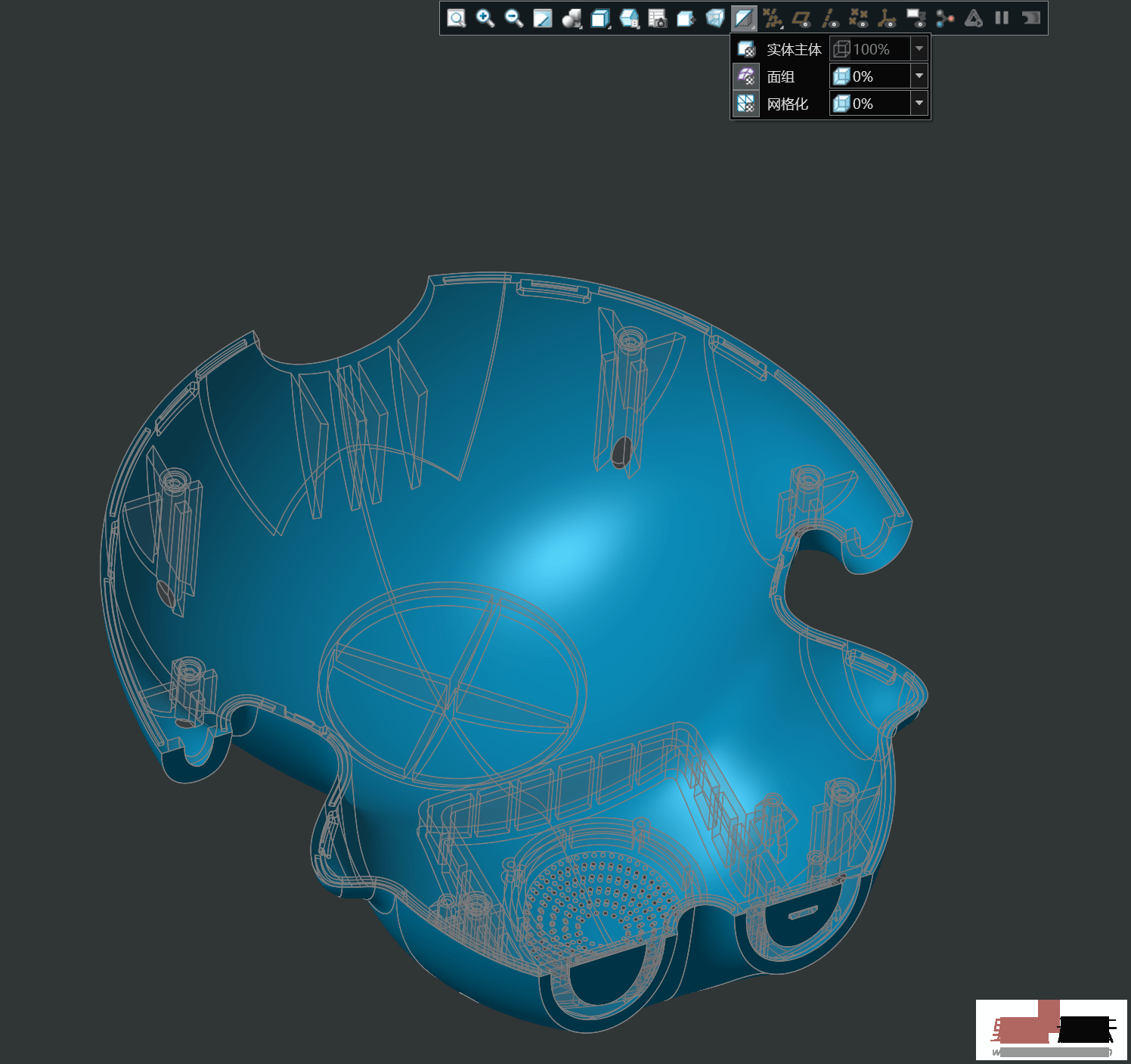Click the 网格化 label in the panel
Image resolution: width=1131 pixels, height=1064 pixels.
[788, 104]
